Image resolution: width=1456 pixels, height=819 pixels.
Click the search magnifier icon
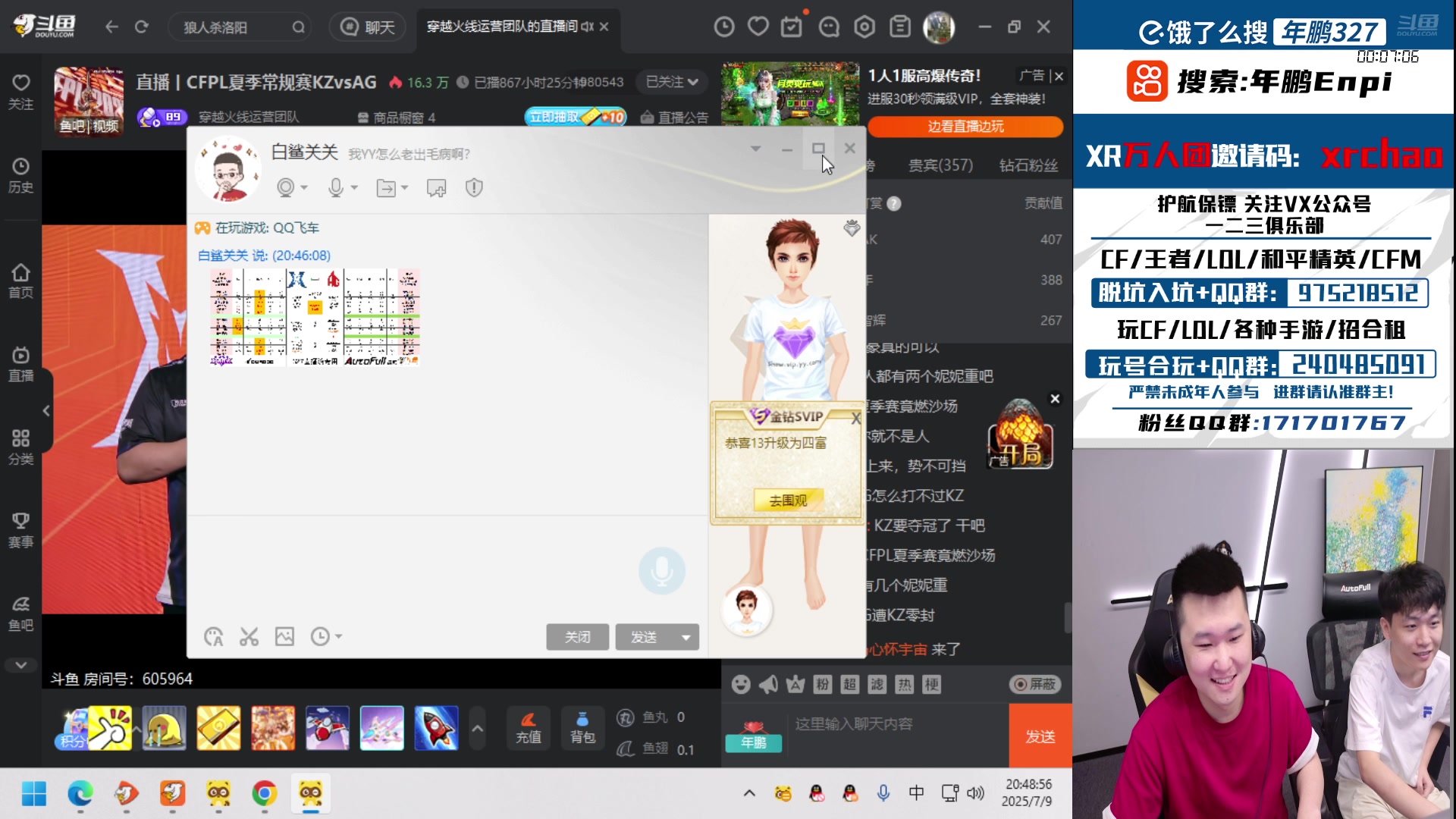pyautogui.click(x=298, y=27)
